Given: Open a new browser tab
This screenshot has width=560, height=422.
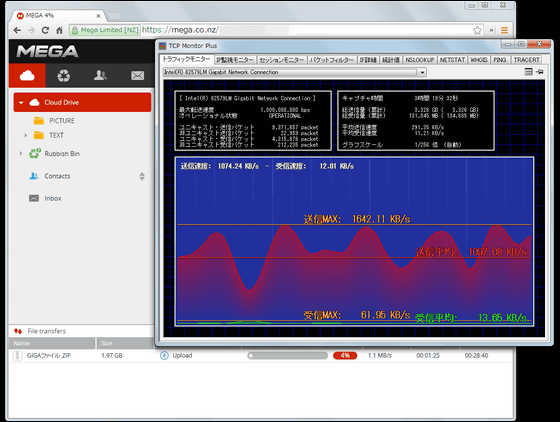Looking at the screenshot, I should pos(114,16).
